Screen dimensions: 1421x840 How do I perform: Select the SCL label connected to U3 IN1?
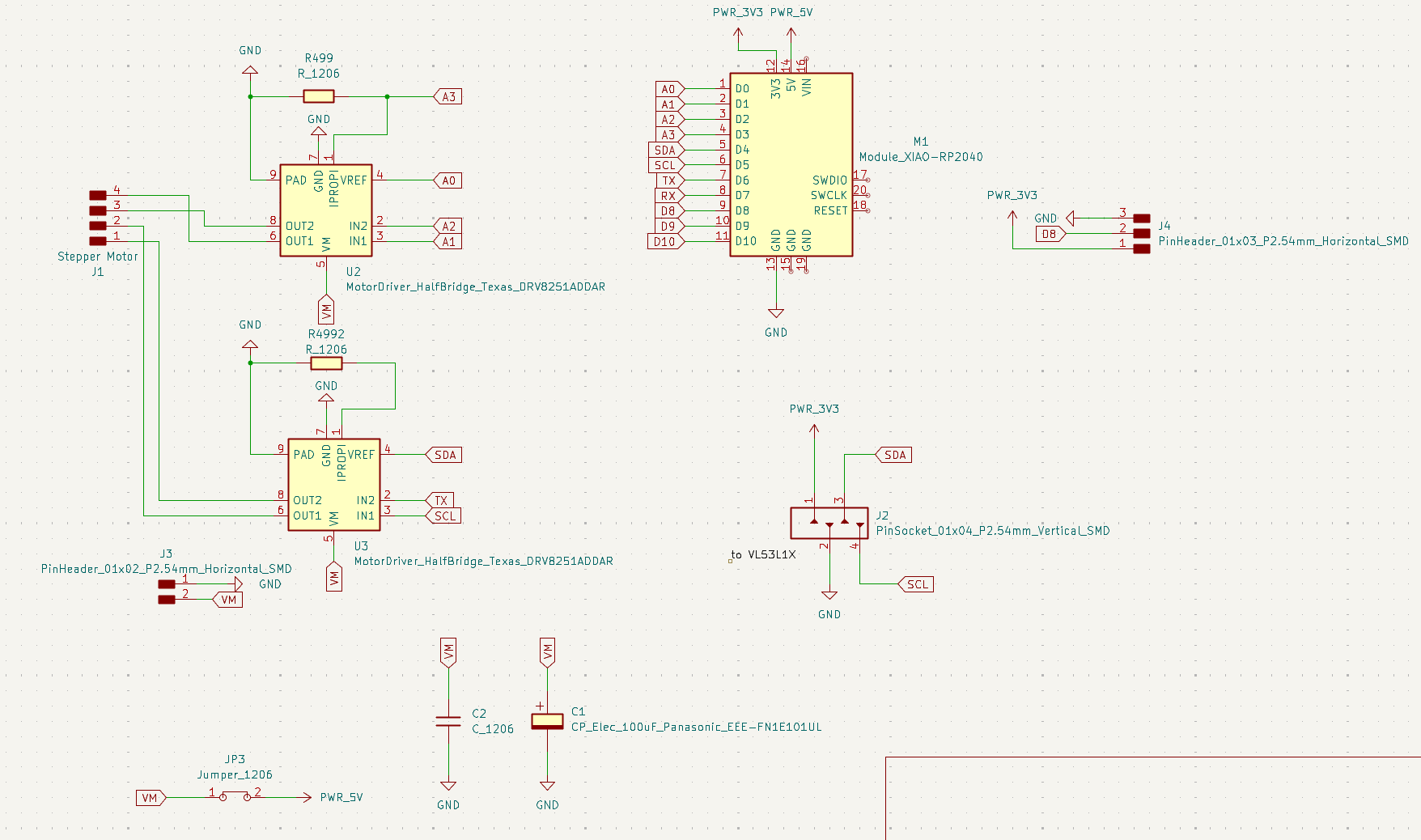tap(443, 515)
